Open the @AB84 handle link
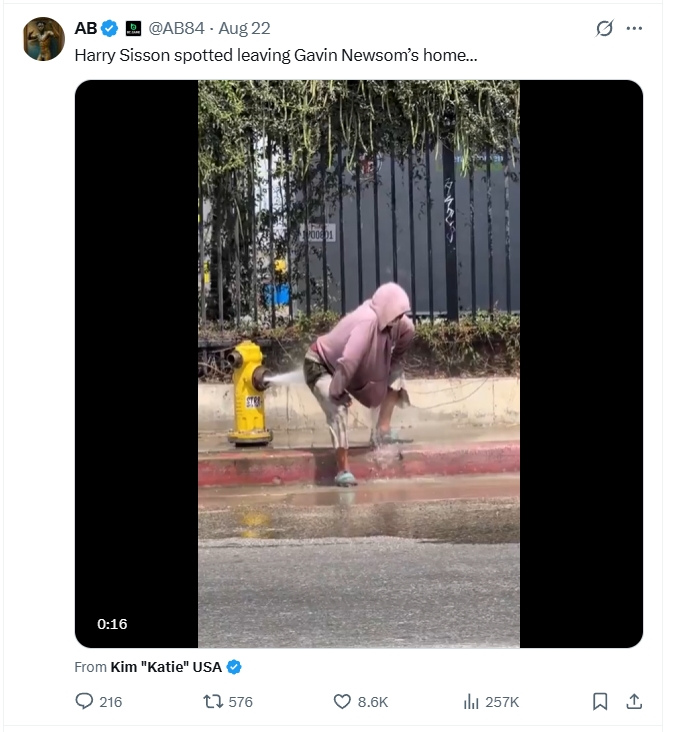676x732 pixels. point(177,28)
